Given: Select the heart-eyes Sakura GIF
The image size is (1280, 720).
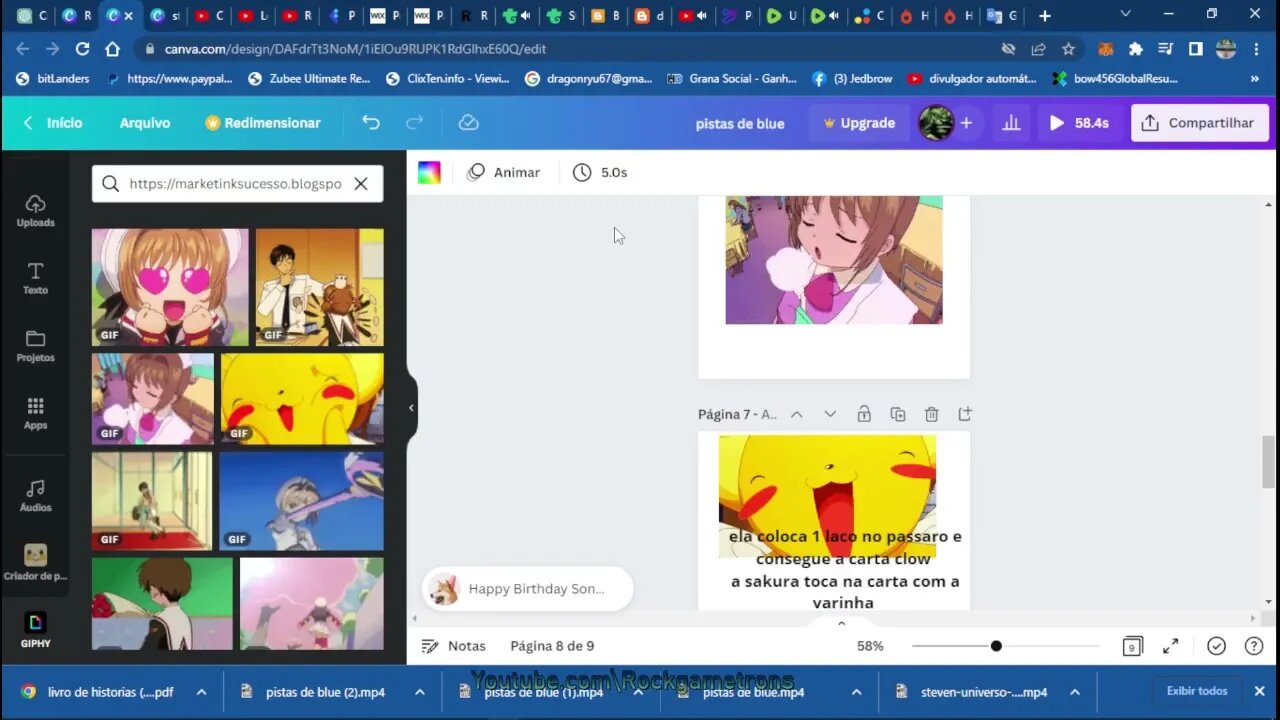Looking at the screenshot, I should (x=170, y=287).
